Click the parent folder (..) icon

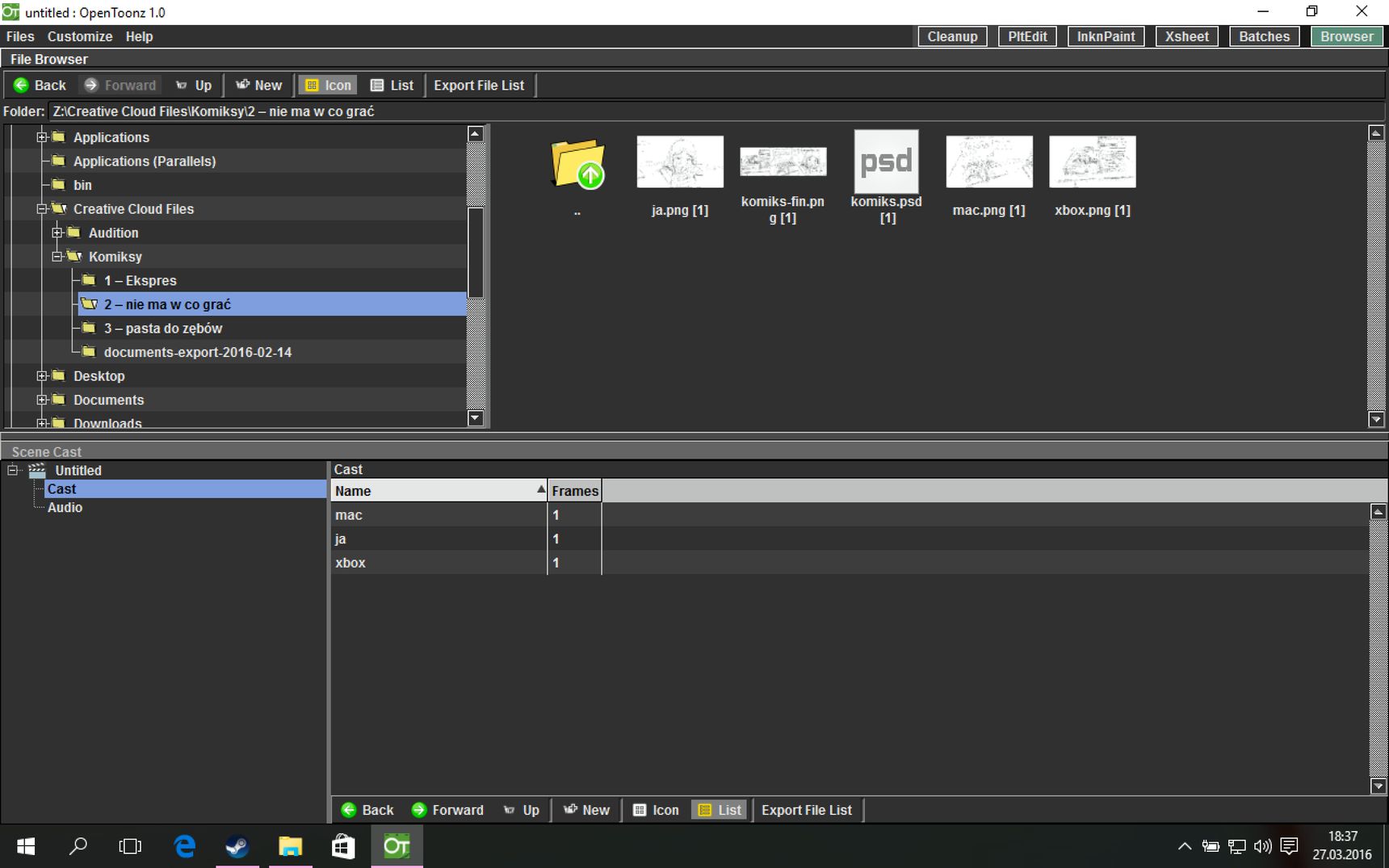click(577, 165)
